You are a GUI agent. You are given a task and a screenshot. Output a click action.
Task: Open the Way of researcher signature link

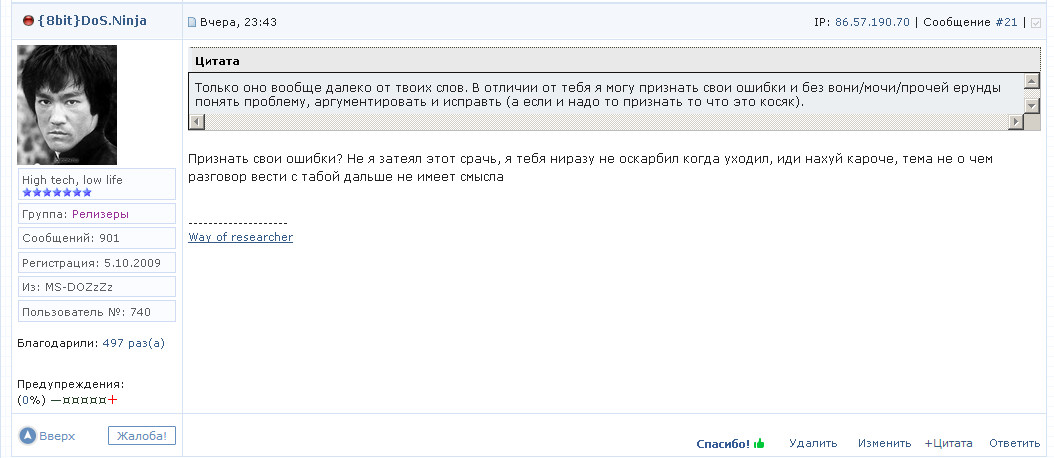click(x=241, y=237)
